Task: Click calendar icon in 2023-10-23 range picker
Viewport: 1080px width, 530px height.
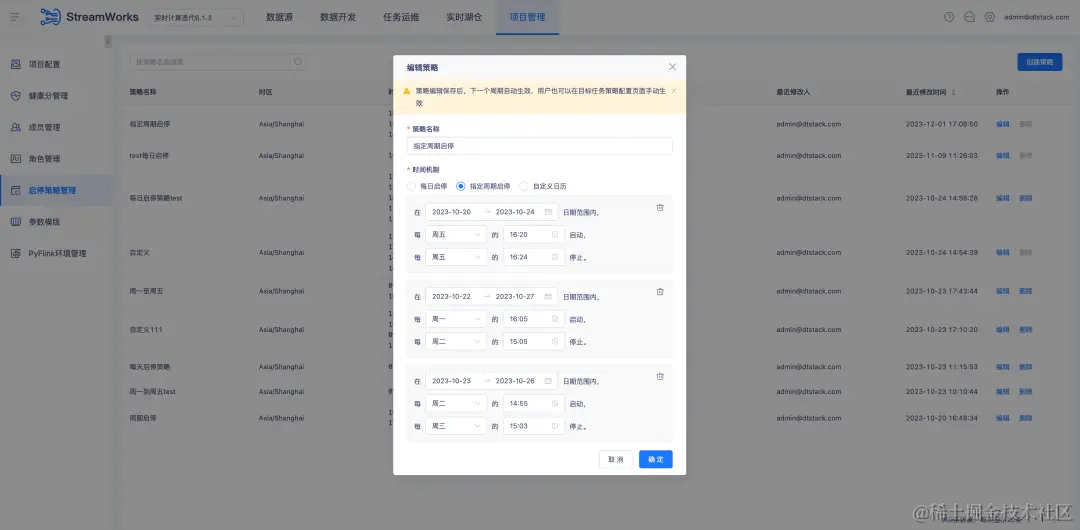Action: coord(548,381)
